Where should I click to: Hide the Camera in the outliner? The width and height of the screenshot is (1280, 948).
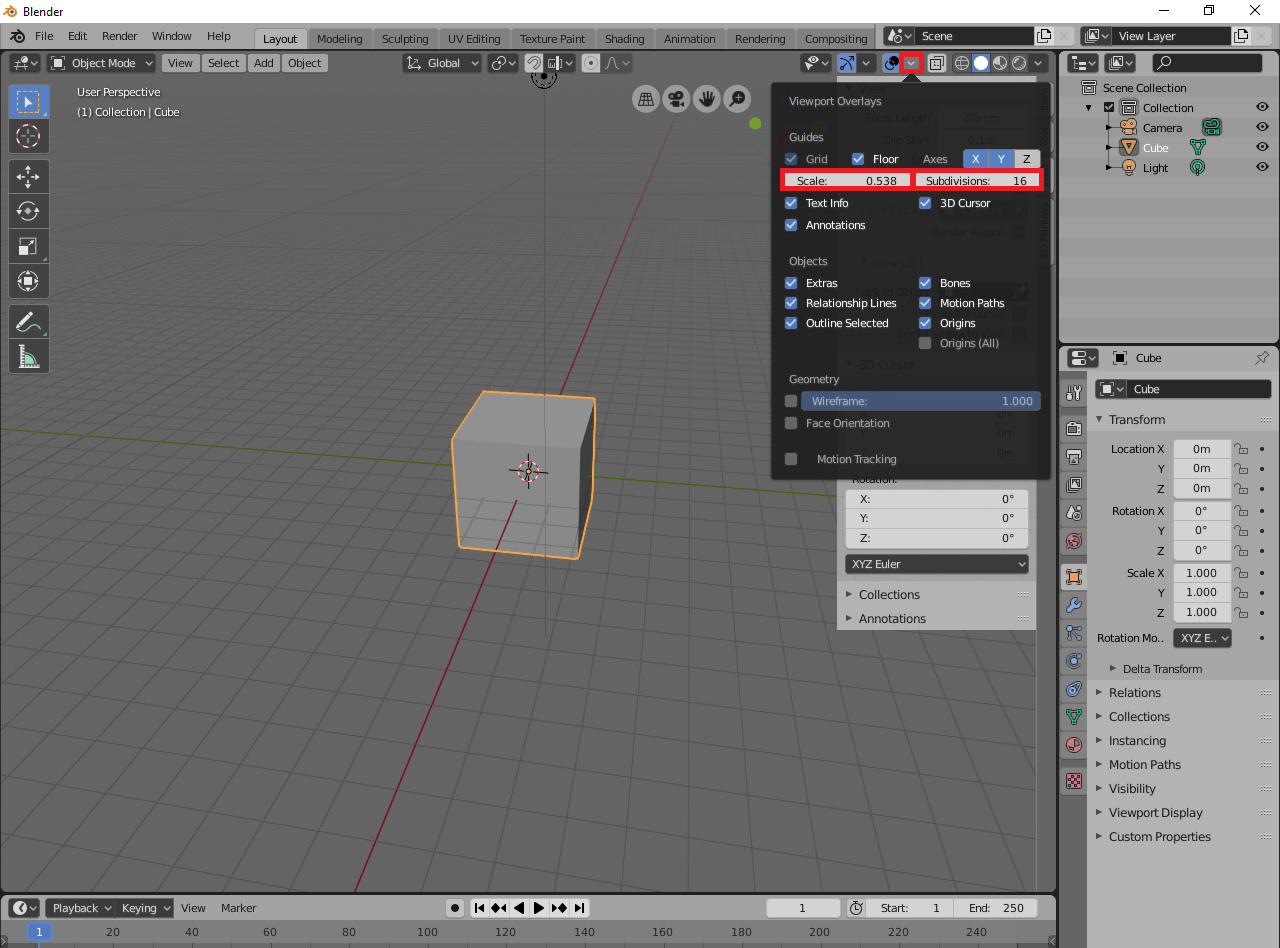point(1263,127)
